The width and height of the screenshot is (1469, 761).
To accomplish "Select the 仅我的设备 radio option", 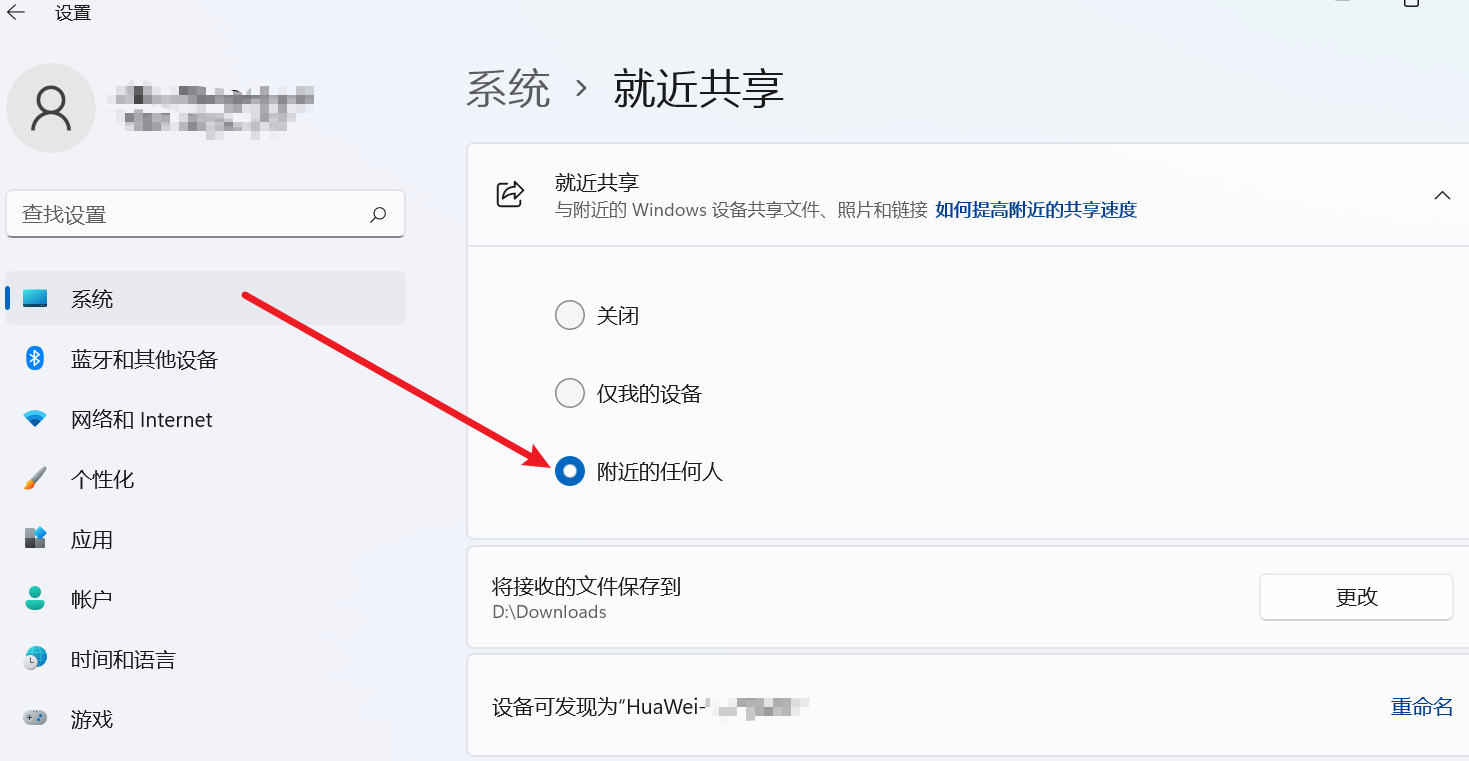I will tap(569, 393).
